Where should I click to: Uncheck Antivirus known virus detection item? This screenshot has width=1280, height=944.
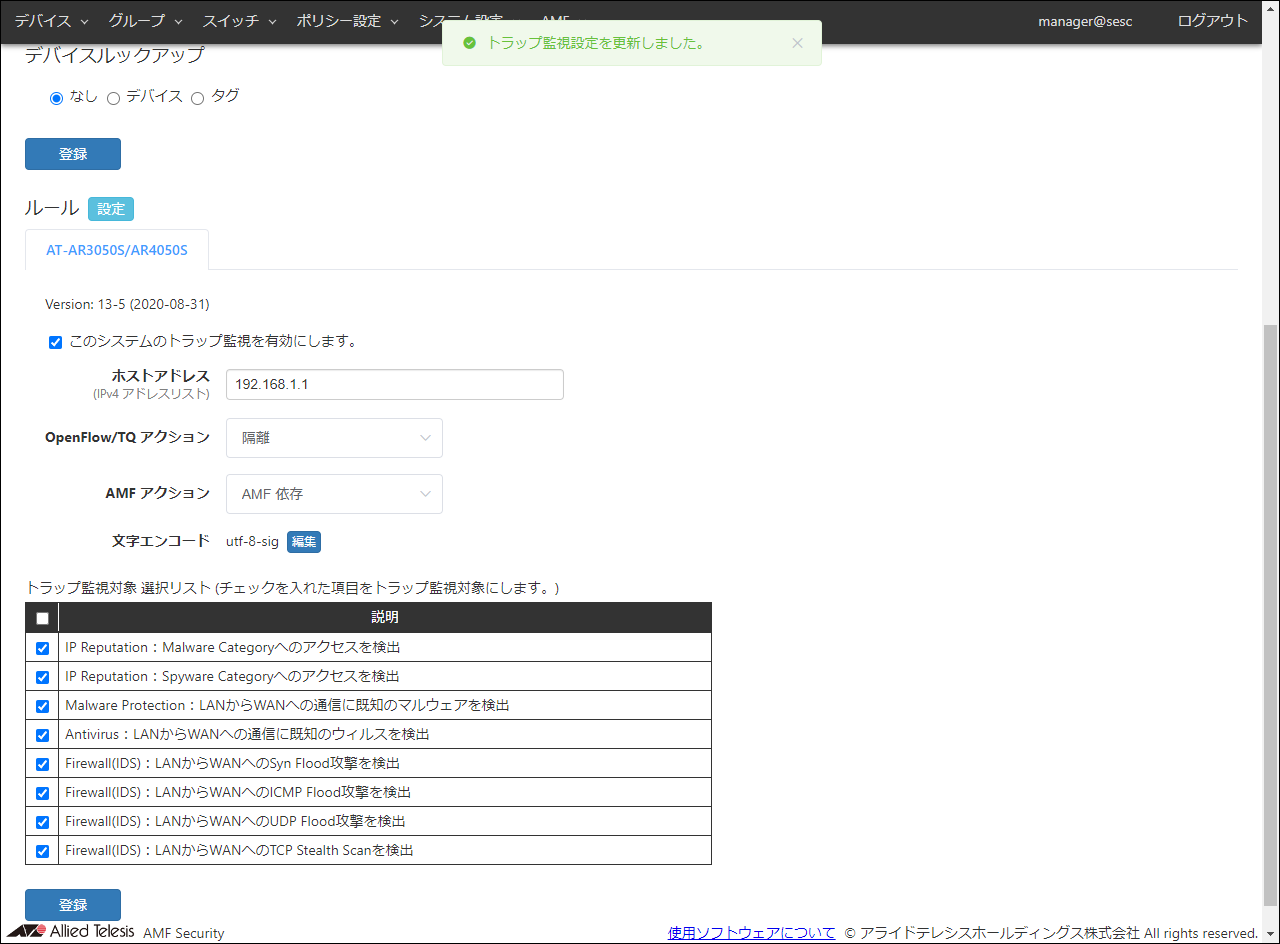(x=42, y=735)
